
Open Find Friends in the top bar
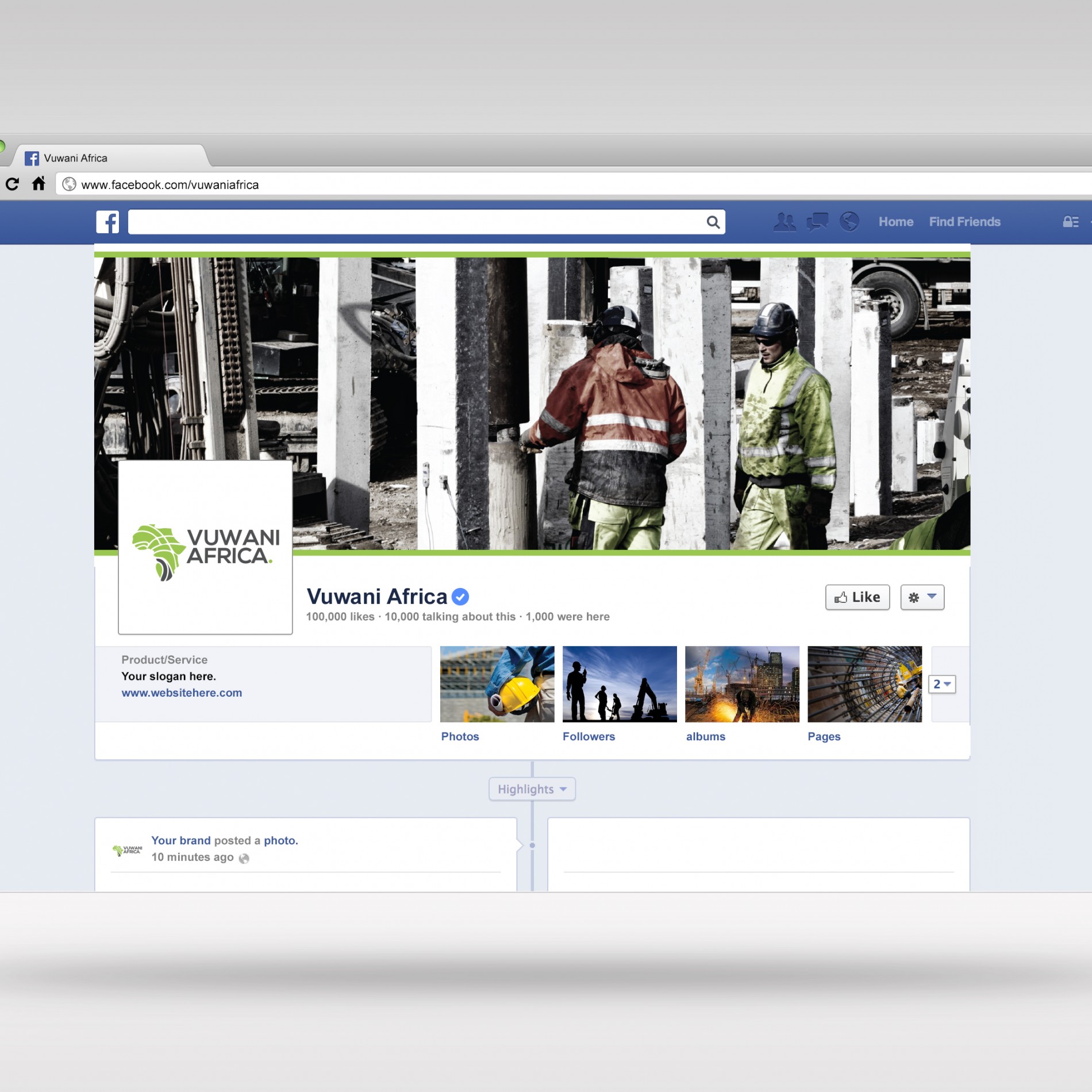964,222
